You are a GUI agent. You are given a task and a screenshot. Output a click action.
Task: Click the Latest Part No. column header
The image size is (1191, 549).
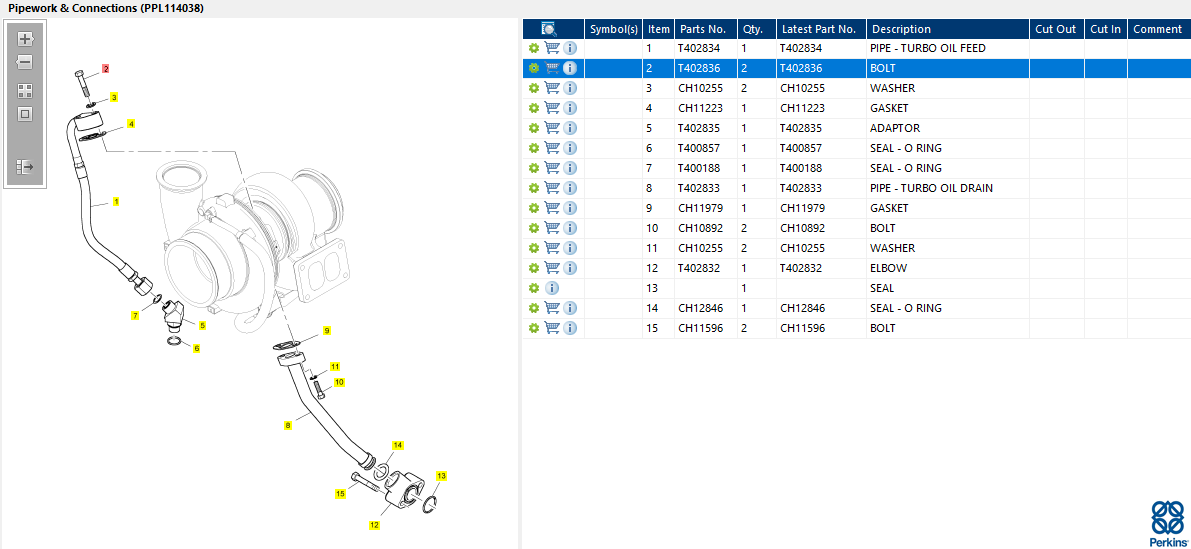tap(821, 29)
